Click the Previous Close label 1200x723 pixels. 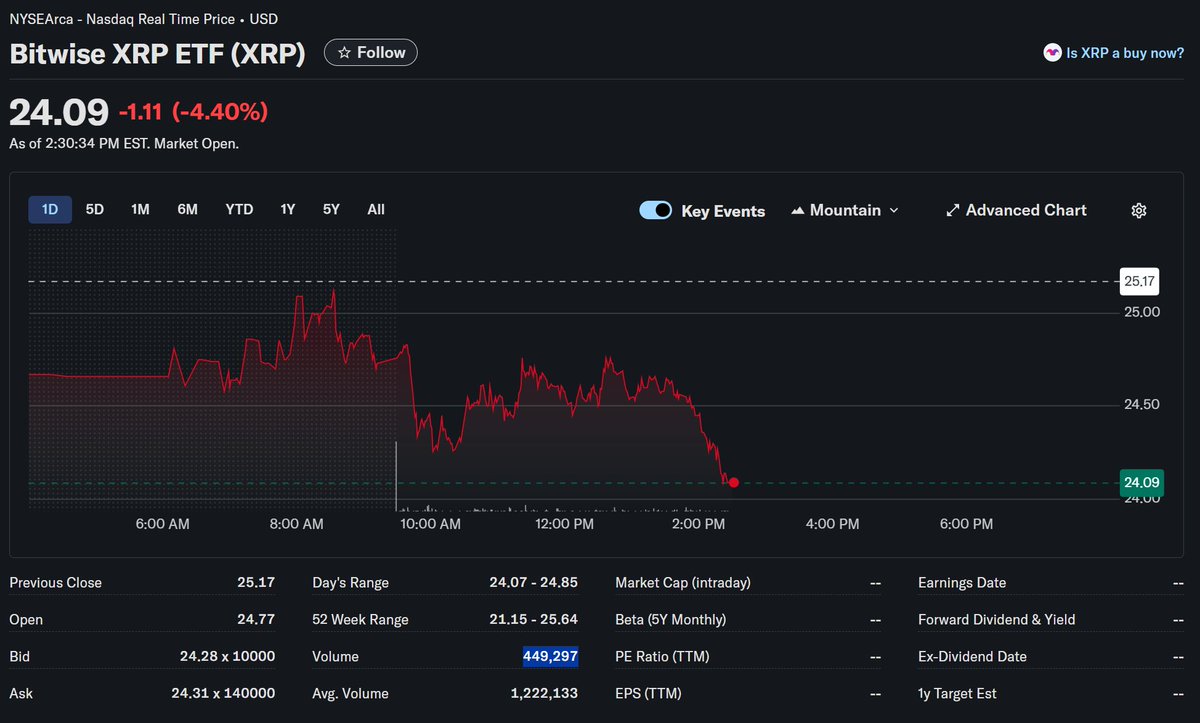pyautogui.click(x=56, y=583)
